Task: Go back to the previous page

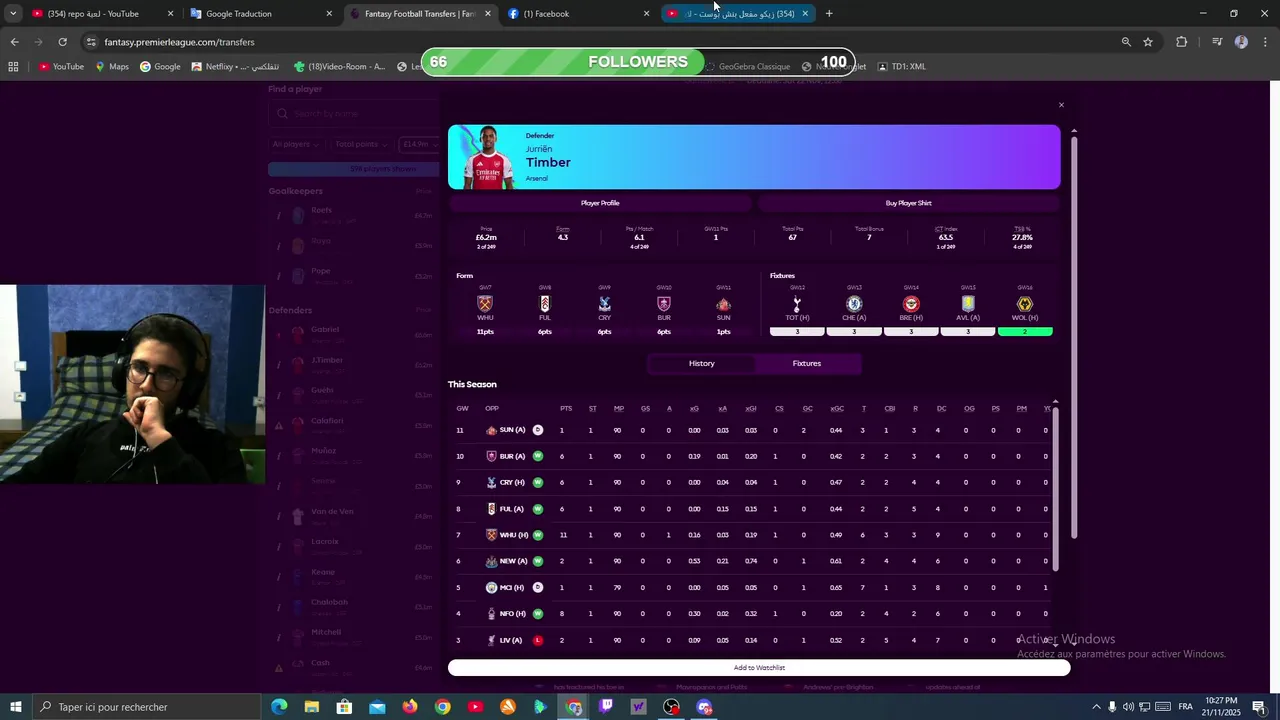Action: 14,42
